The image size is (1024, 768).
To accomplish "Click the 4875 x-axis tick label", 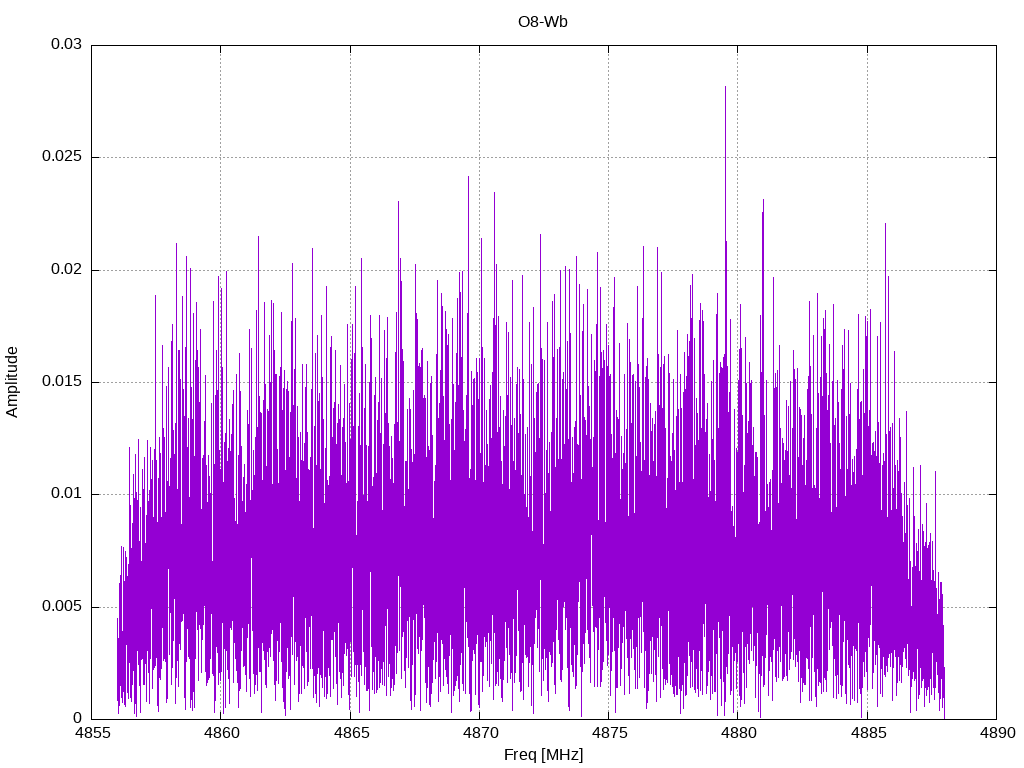I will coord(609,733).
